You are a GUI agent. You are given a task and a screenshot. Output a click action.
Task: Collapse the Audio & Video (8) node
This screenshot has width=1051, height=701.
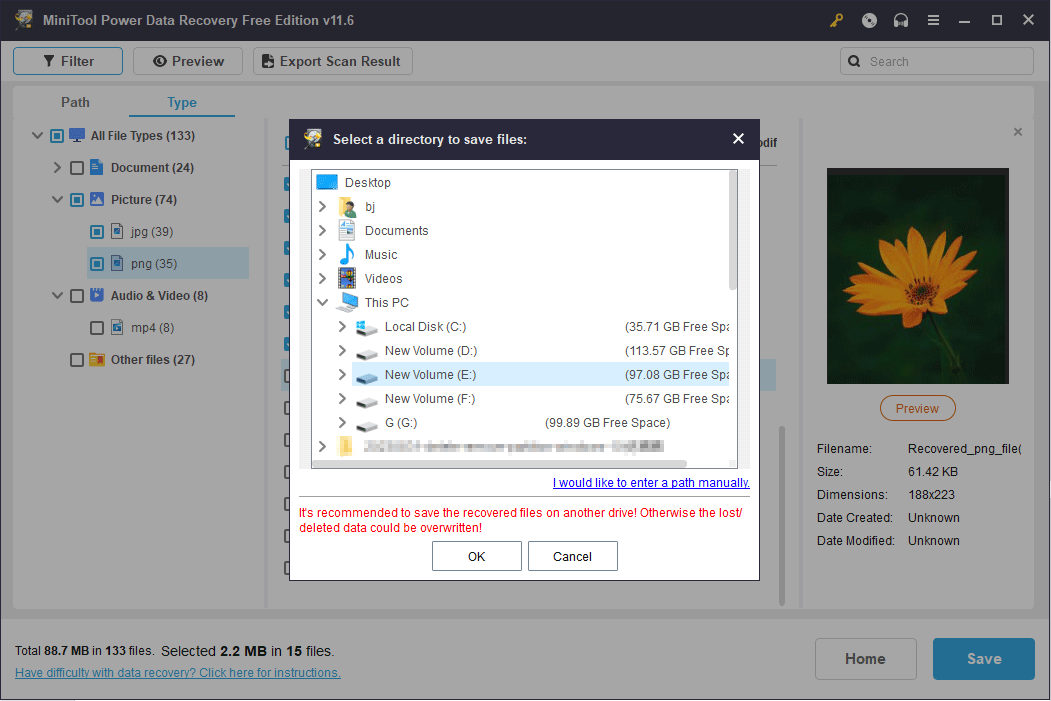pyautogui.click(x=58, y=296)
